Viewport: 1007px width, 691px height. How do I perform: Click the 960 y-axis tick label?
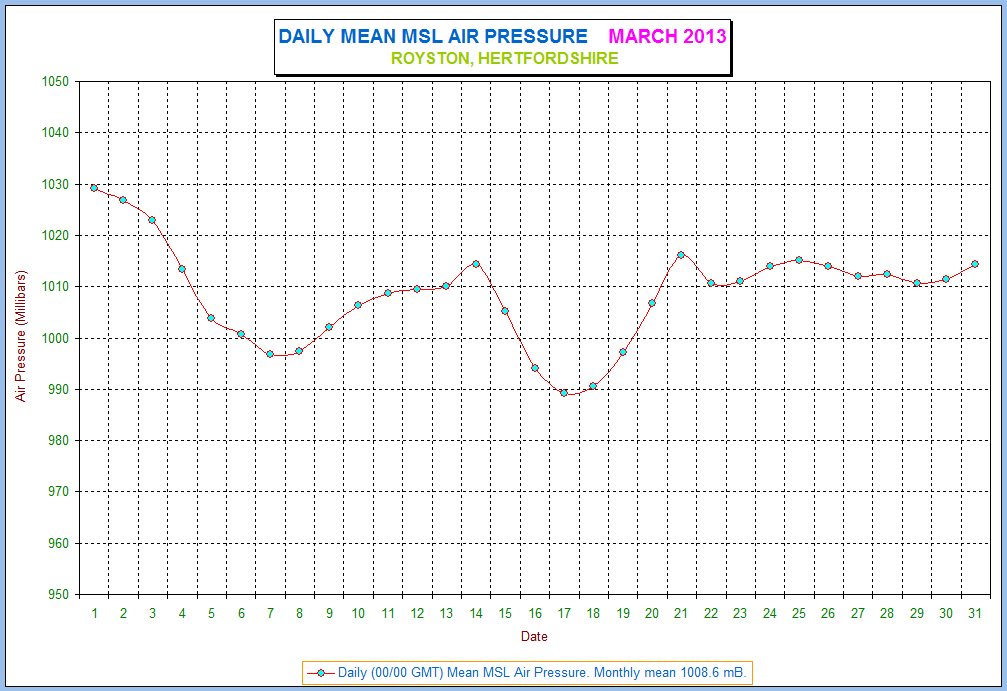tap(58, 543)
